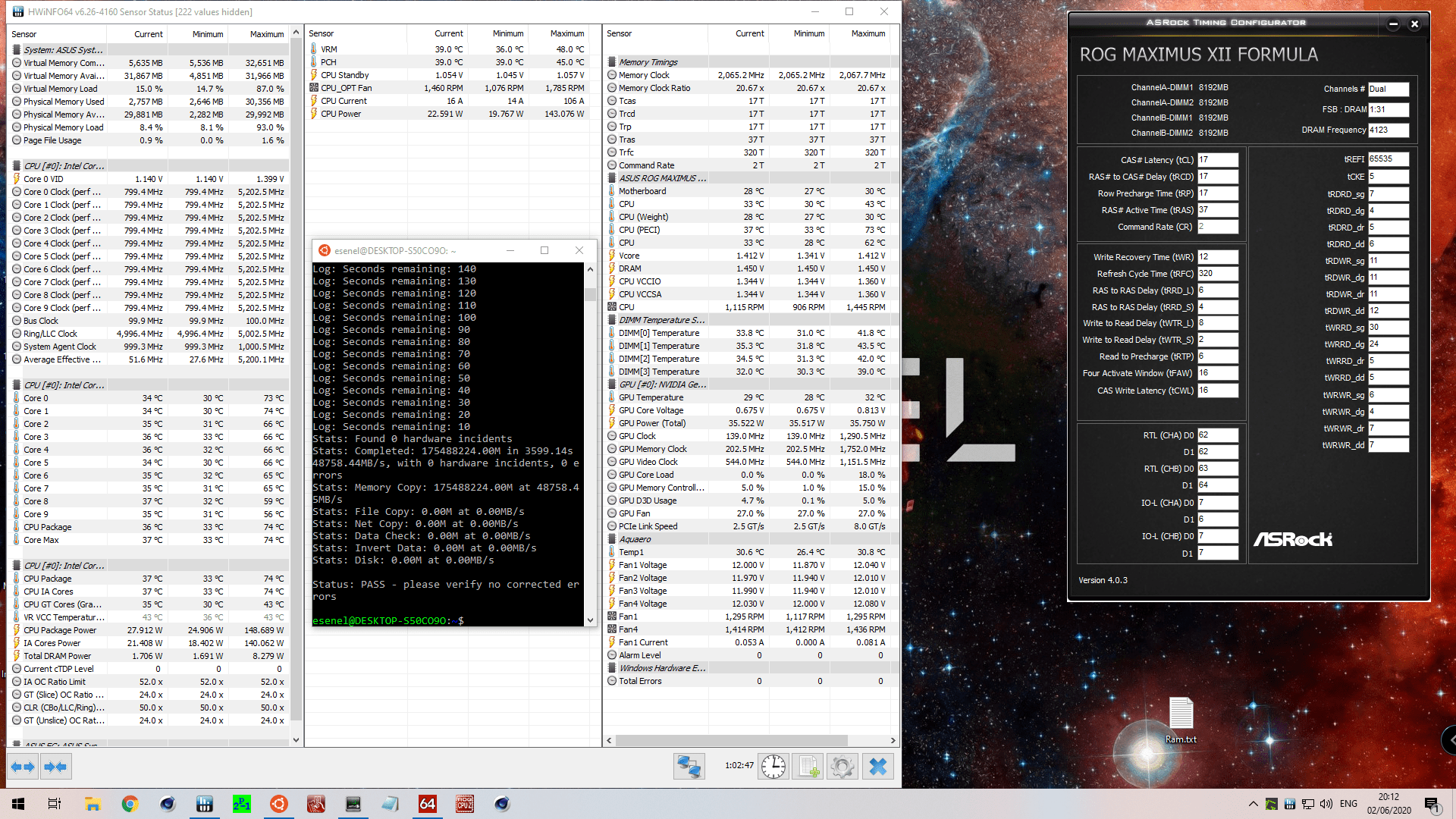Select the System: ASUS Syst... group header
Screen dimensions: 1456x819
149,50
